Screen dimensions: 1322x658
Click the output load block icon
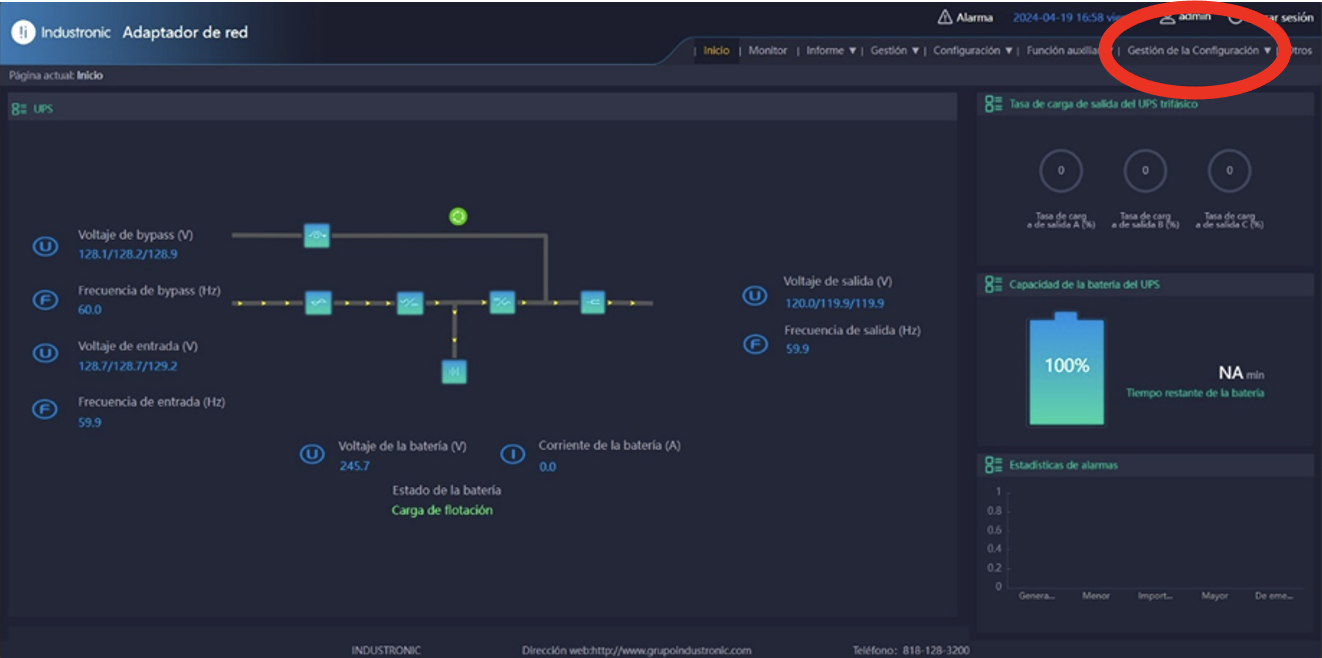[593, 302]
